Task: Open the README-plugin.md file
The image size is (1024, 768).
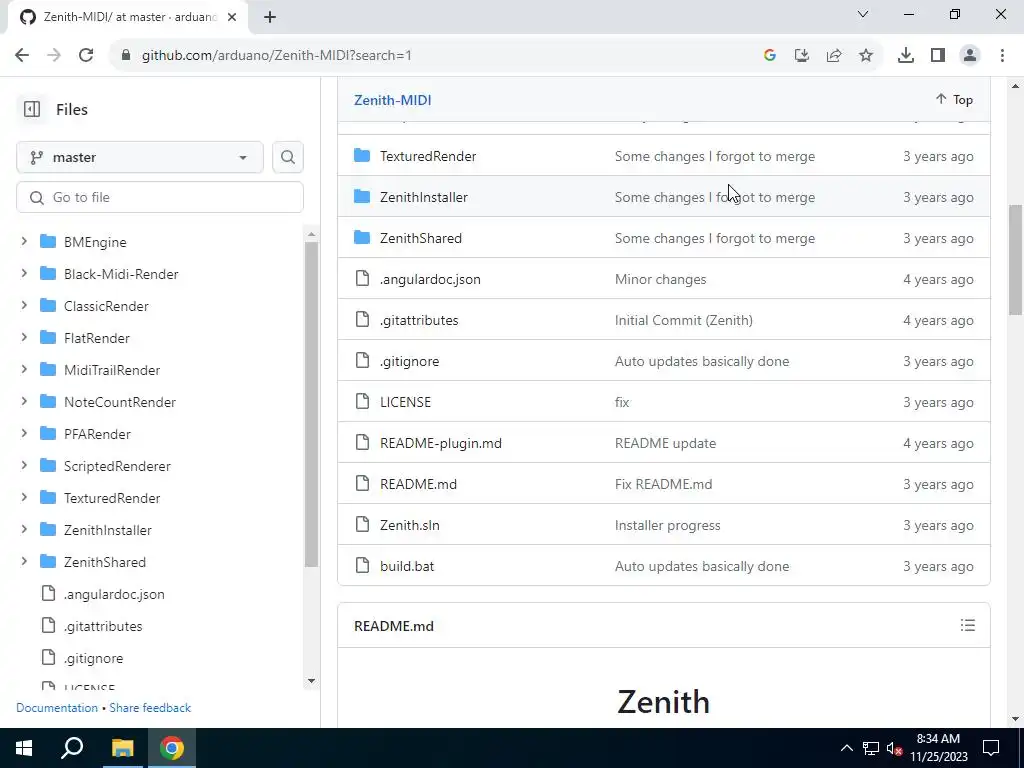Action: pyautogui.click(x=441, y=443)
